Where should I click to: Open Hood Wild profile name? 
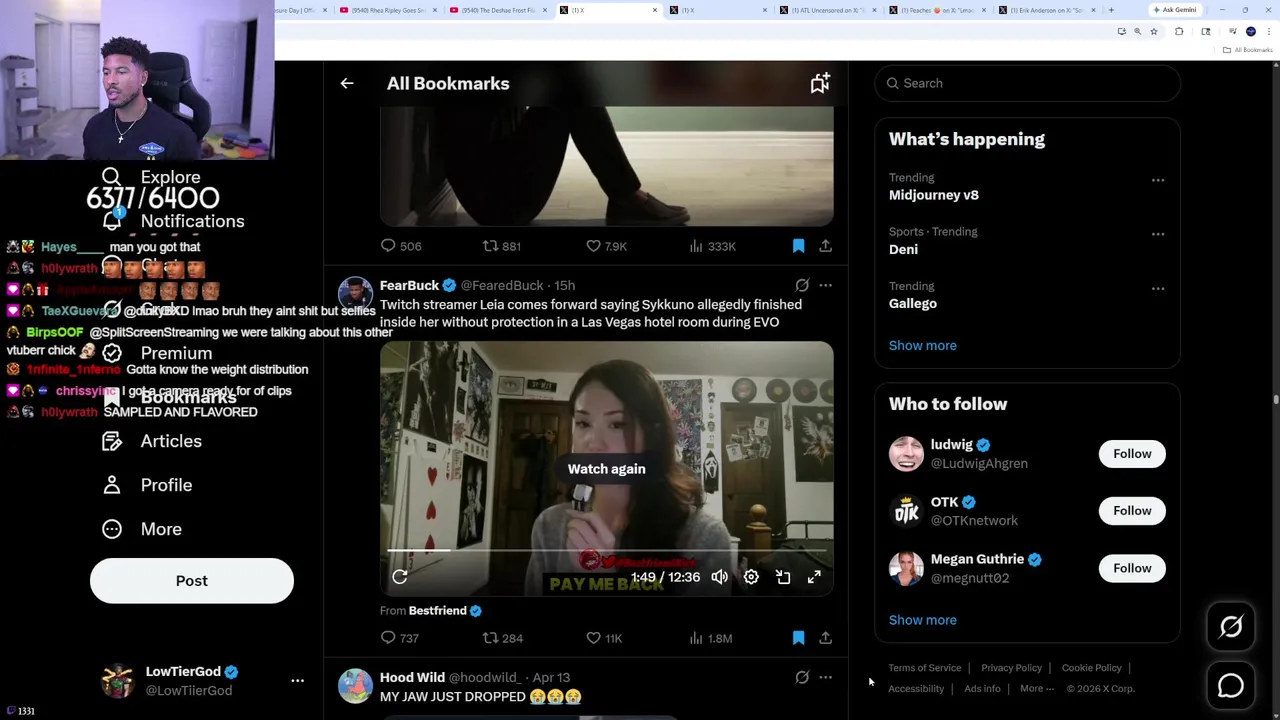tap(412, 678)
